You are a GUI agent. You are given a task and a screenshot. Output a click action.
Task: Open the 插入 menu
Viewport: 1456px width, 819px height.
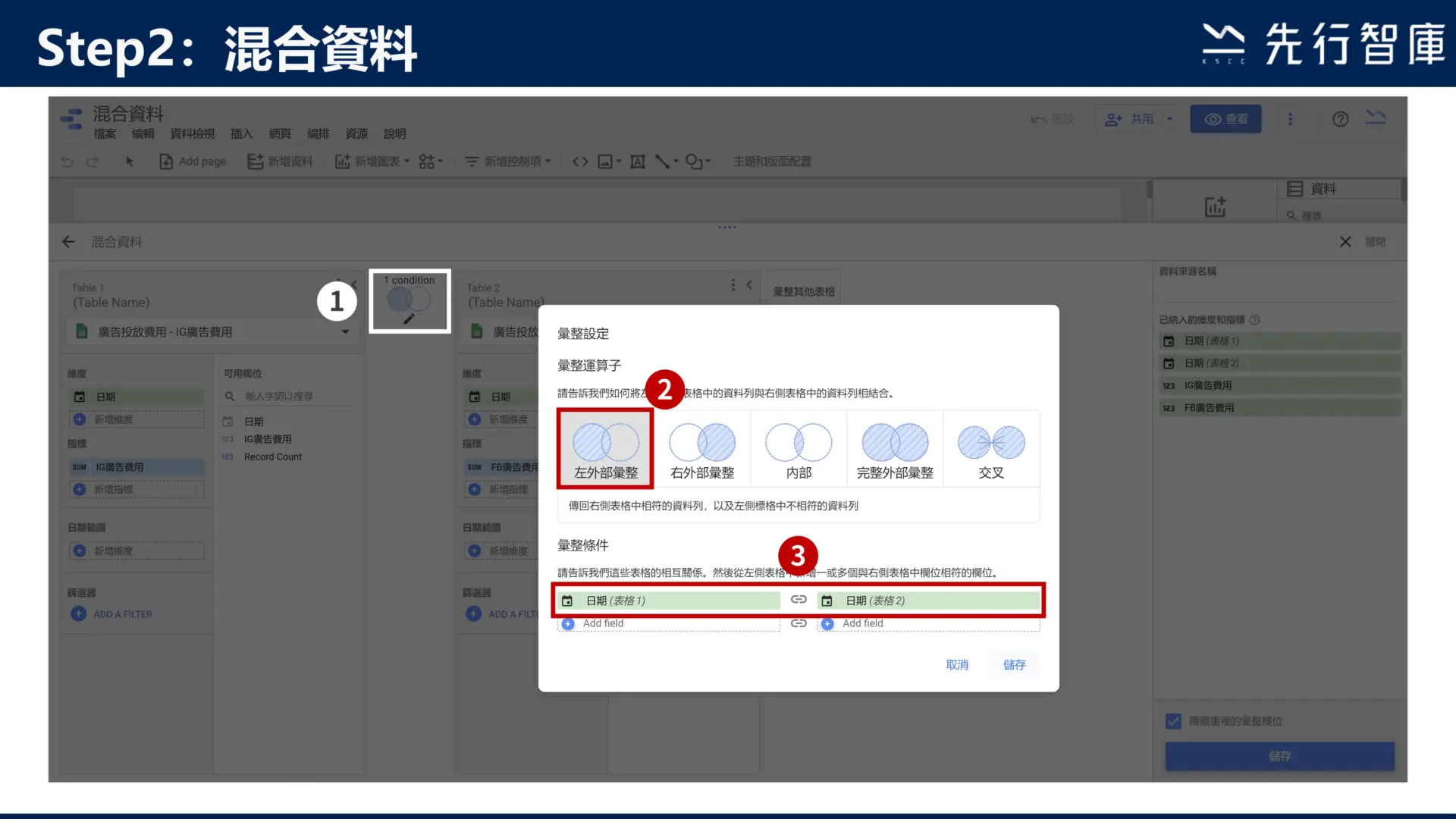point(241,134)
